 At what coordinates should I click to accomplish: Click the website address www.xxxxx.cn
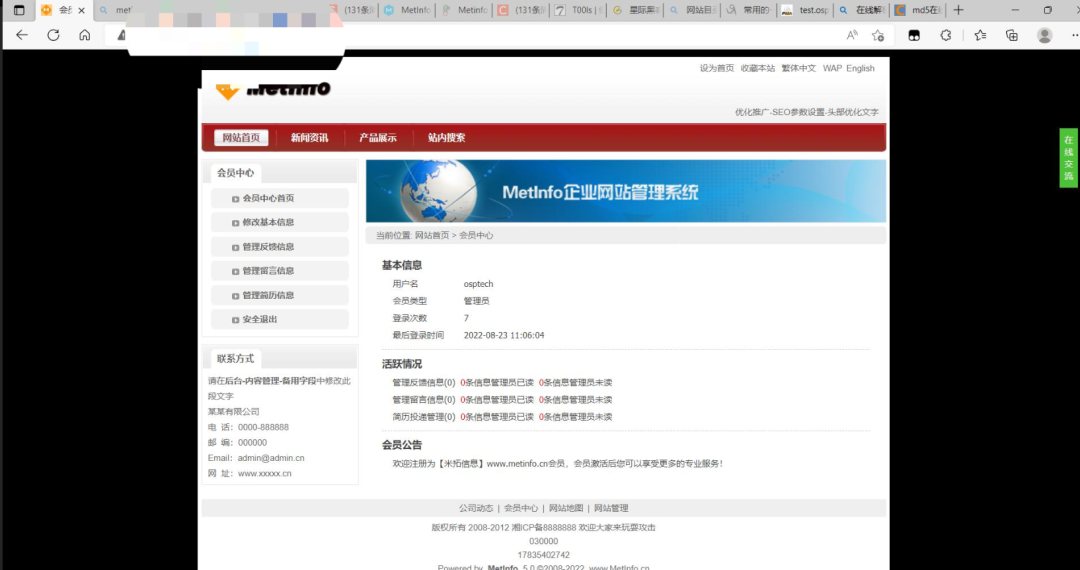click(264, 474)
